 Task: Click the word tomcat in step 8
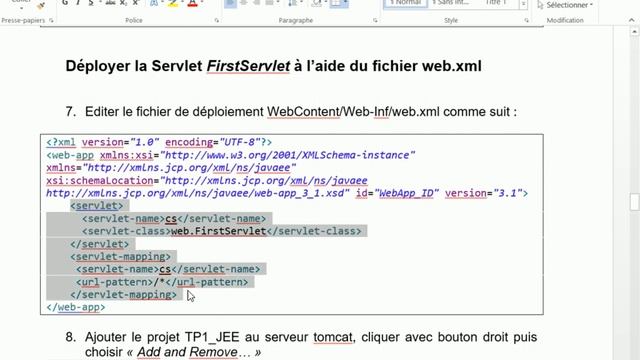333,337
